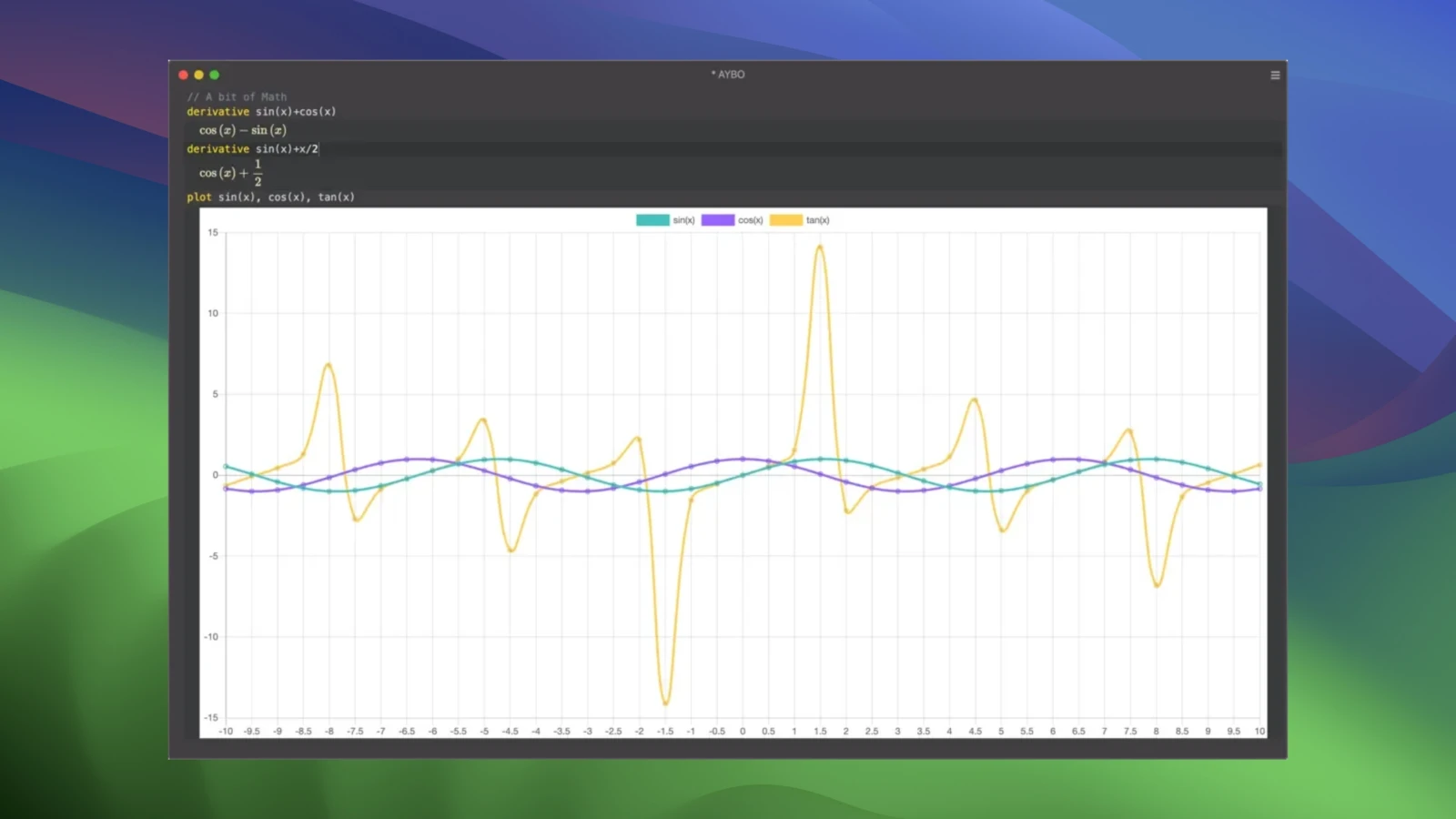1456x819 pixels.
Task: Toggle sin(x) series via teal legend swatch
Action: pos(652,220)
